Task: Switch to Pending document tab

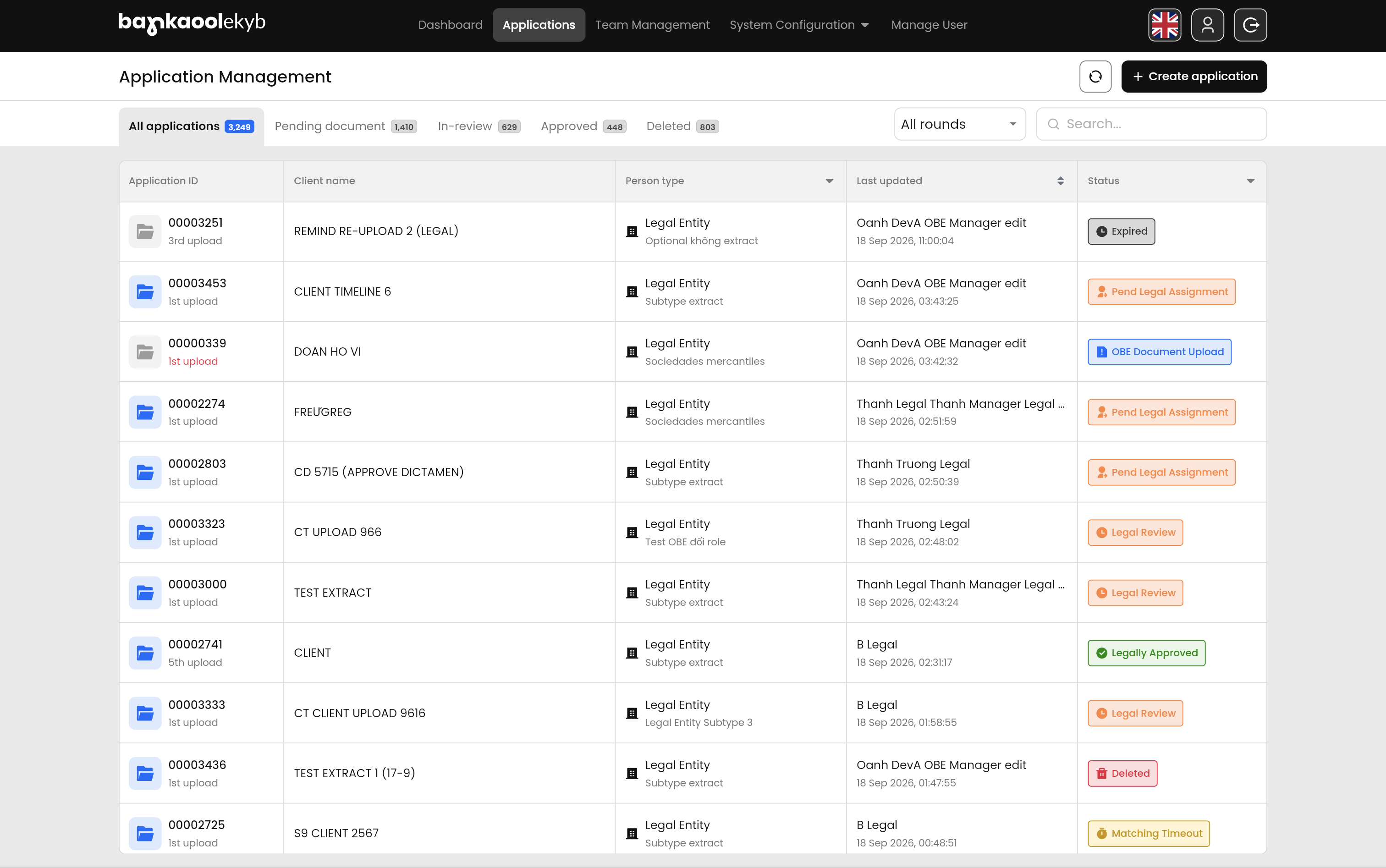Action: [x=346, y=126]
